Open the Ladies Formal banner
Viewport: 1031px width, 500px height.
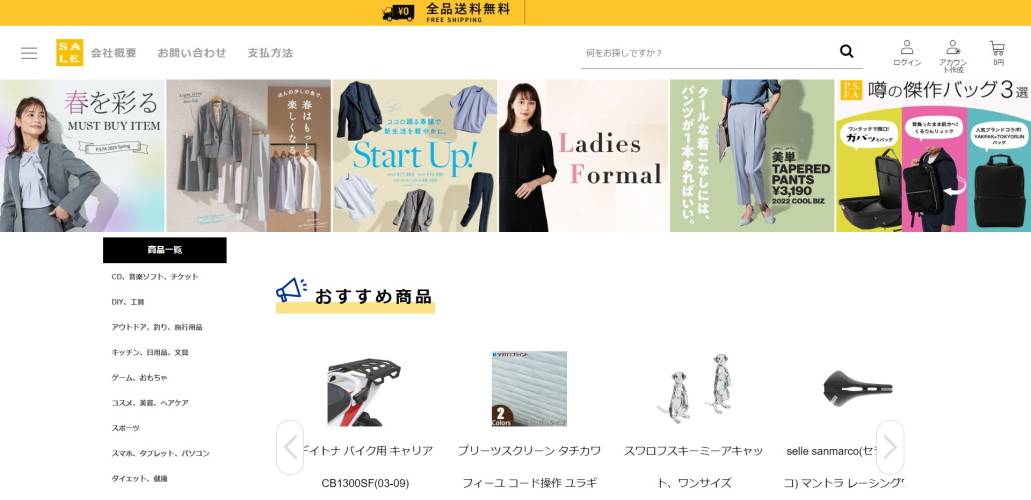[584, 156]
